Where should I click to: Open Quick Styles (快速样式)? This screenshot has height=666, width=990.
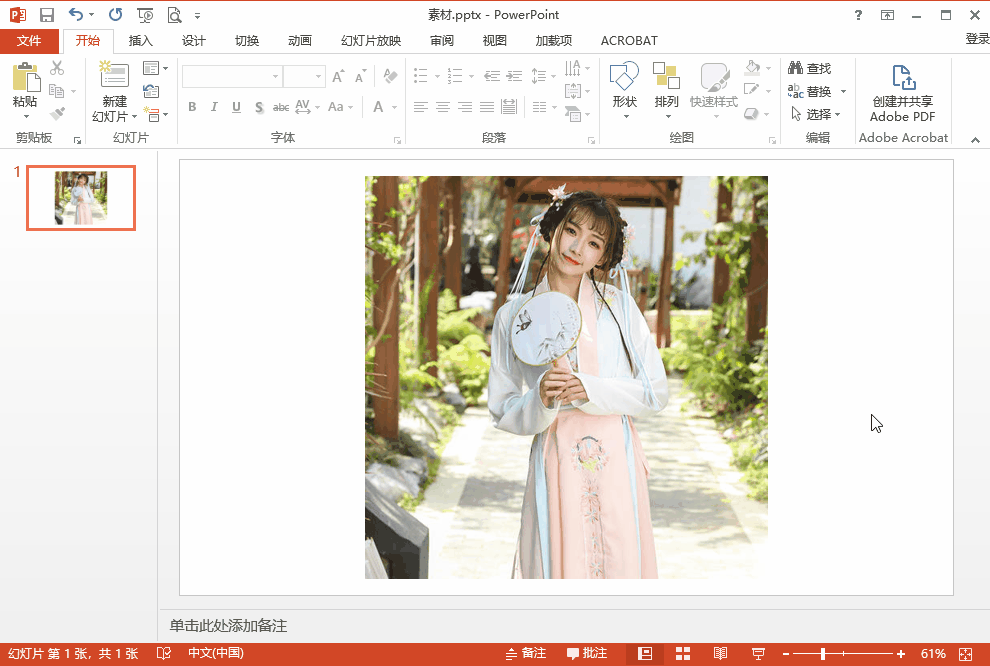(714, 91)
